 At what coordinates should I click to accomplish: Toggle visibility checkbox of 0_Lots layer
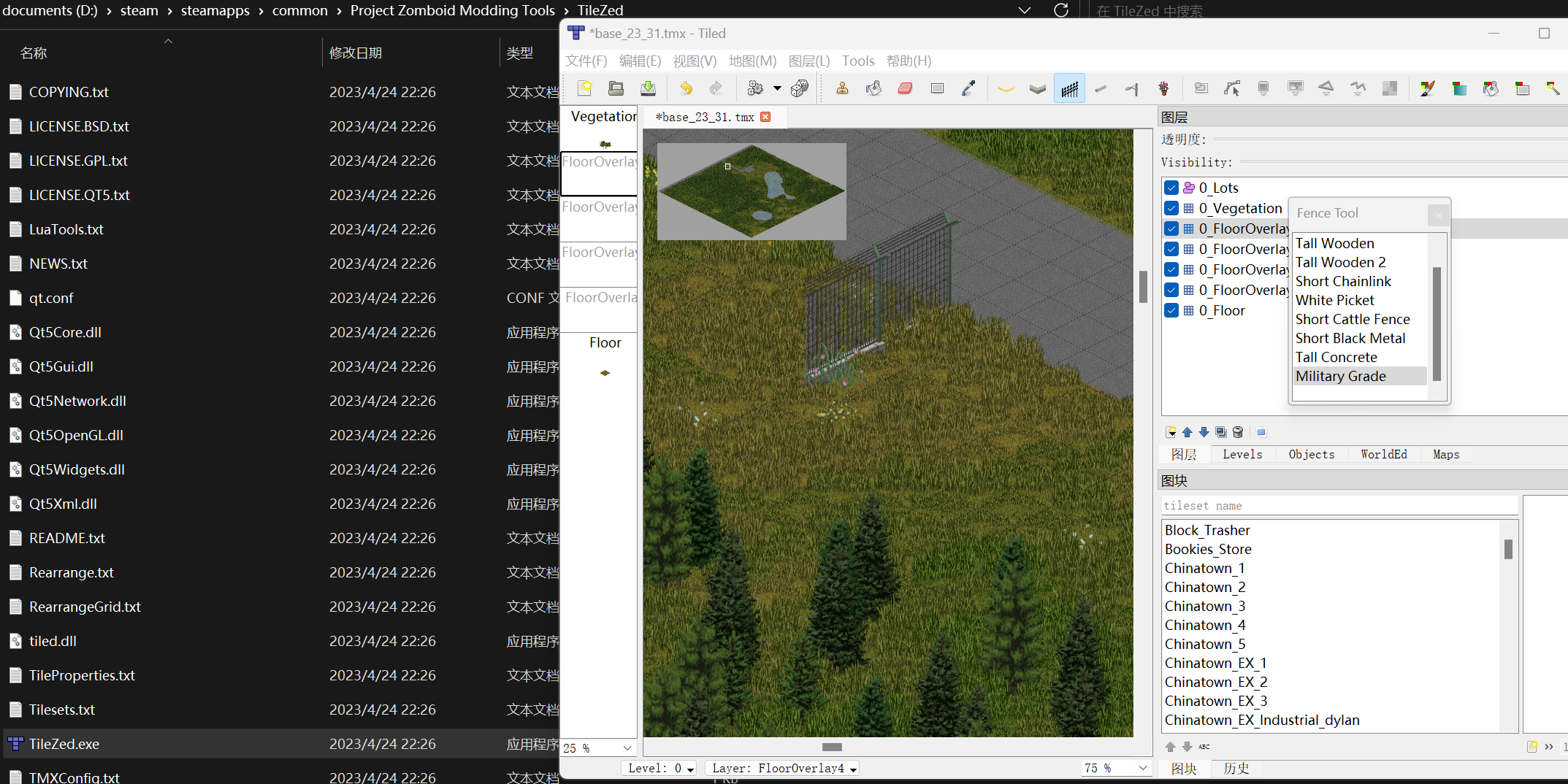pos(1171,188)
